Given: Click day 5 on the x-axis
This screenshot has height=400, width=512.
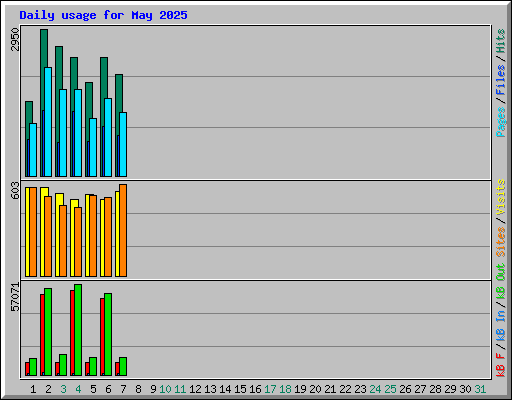Looking at the screenshot, I should (x=93, y=389).
